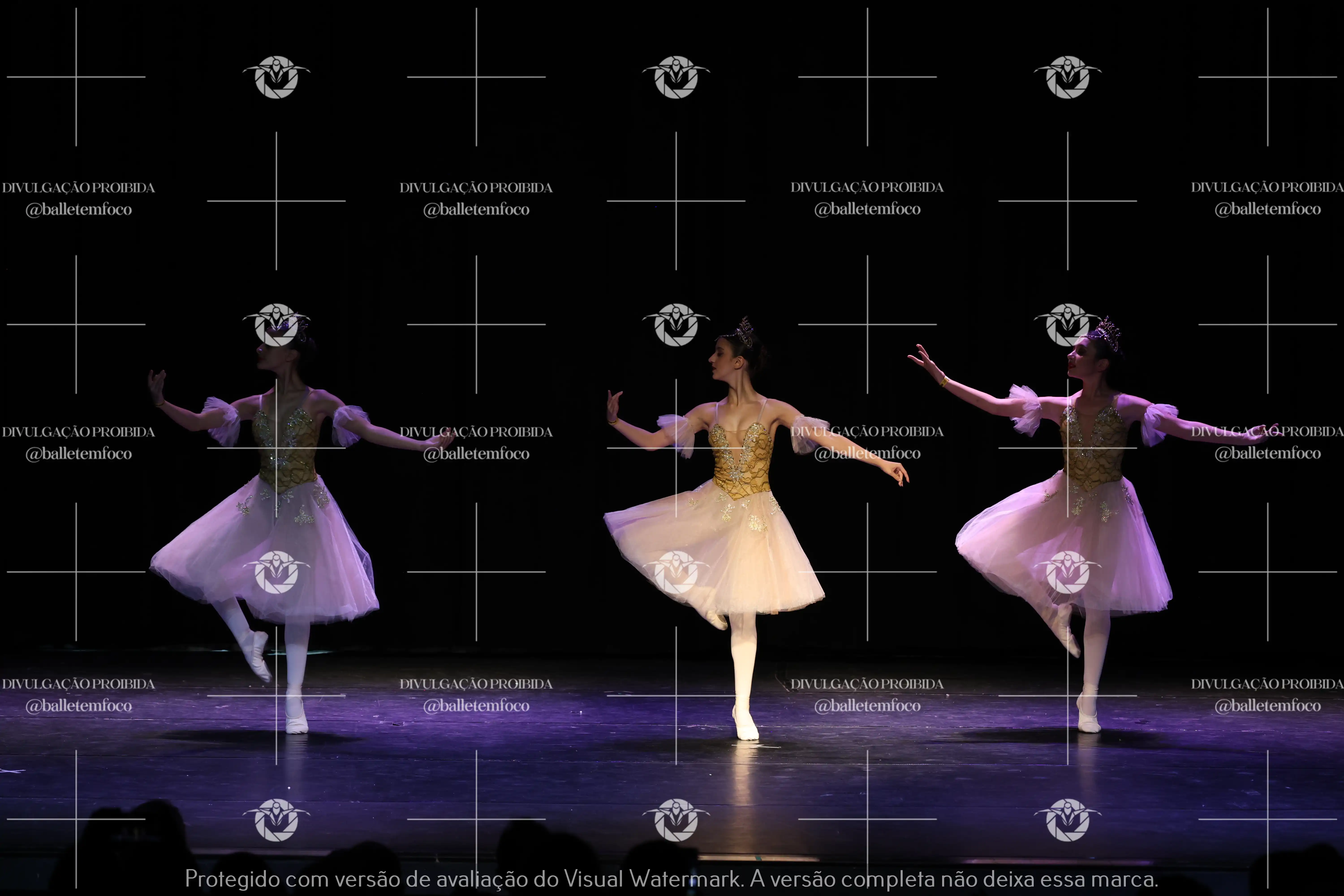Click the center dancer's tiara
The image size is (1344, 896).
point(743,332)
